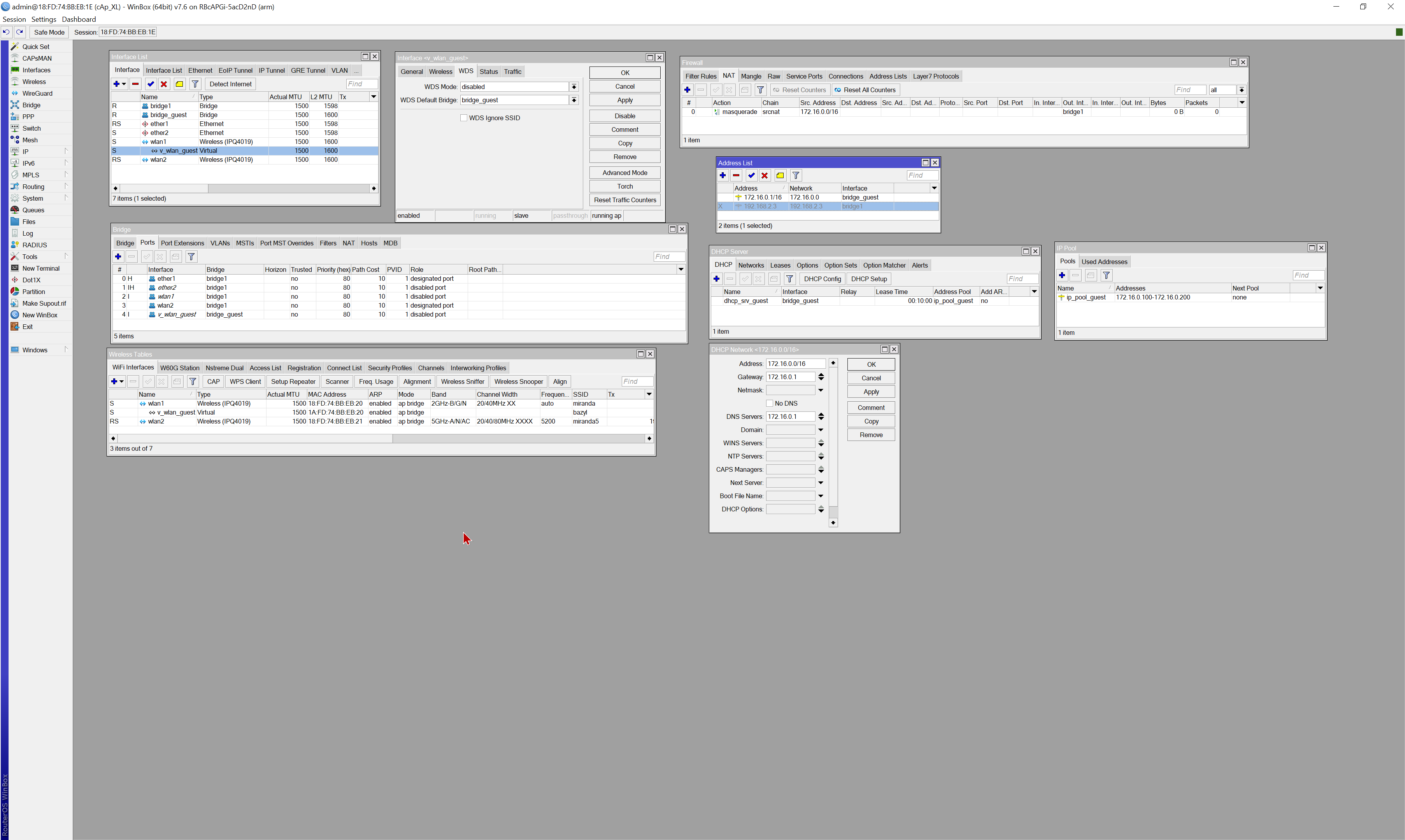This screenshot has width=1405, height=840.
Task: Click the Address input field in DHCP Network
Action: [795, 363]
